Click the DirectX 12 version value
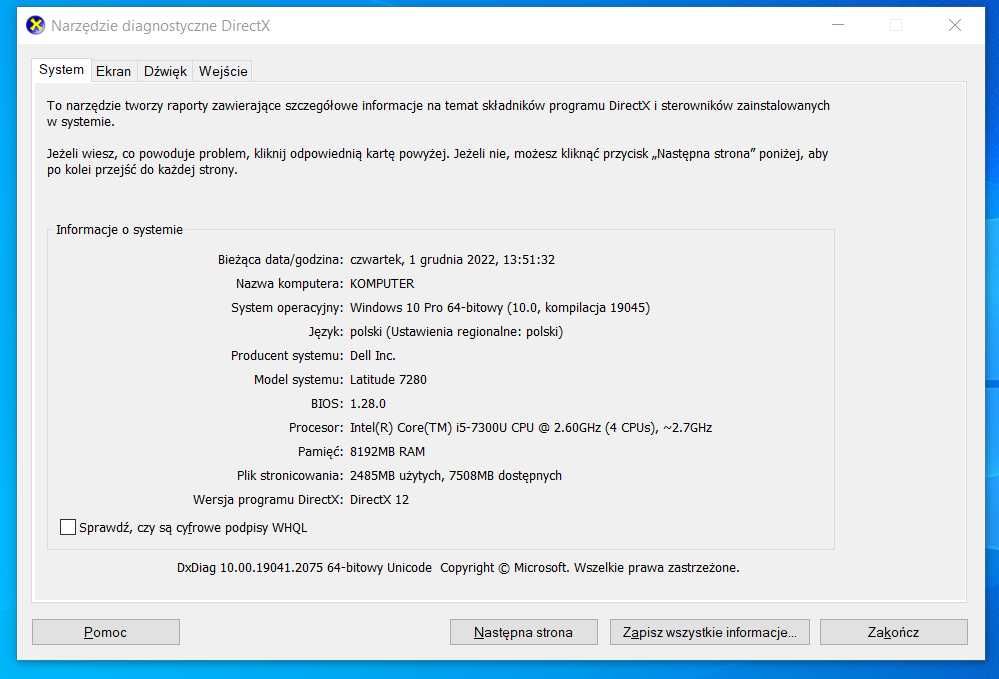Screen dimensions: 999x679 [x=379, y=499]
